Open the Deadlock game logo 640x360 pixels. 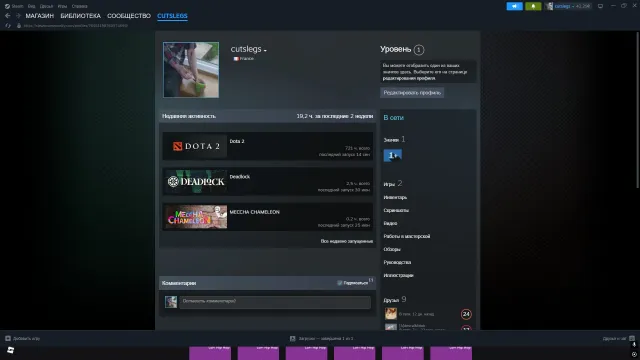(195, 182)
